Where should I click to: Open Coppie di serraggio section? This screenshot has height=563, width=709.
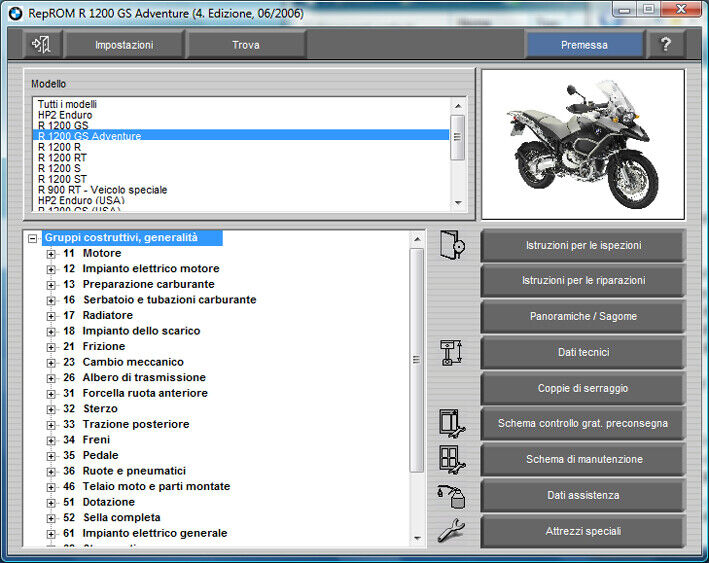pos(583,388)
